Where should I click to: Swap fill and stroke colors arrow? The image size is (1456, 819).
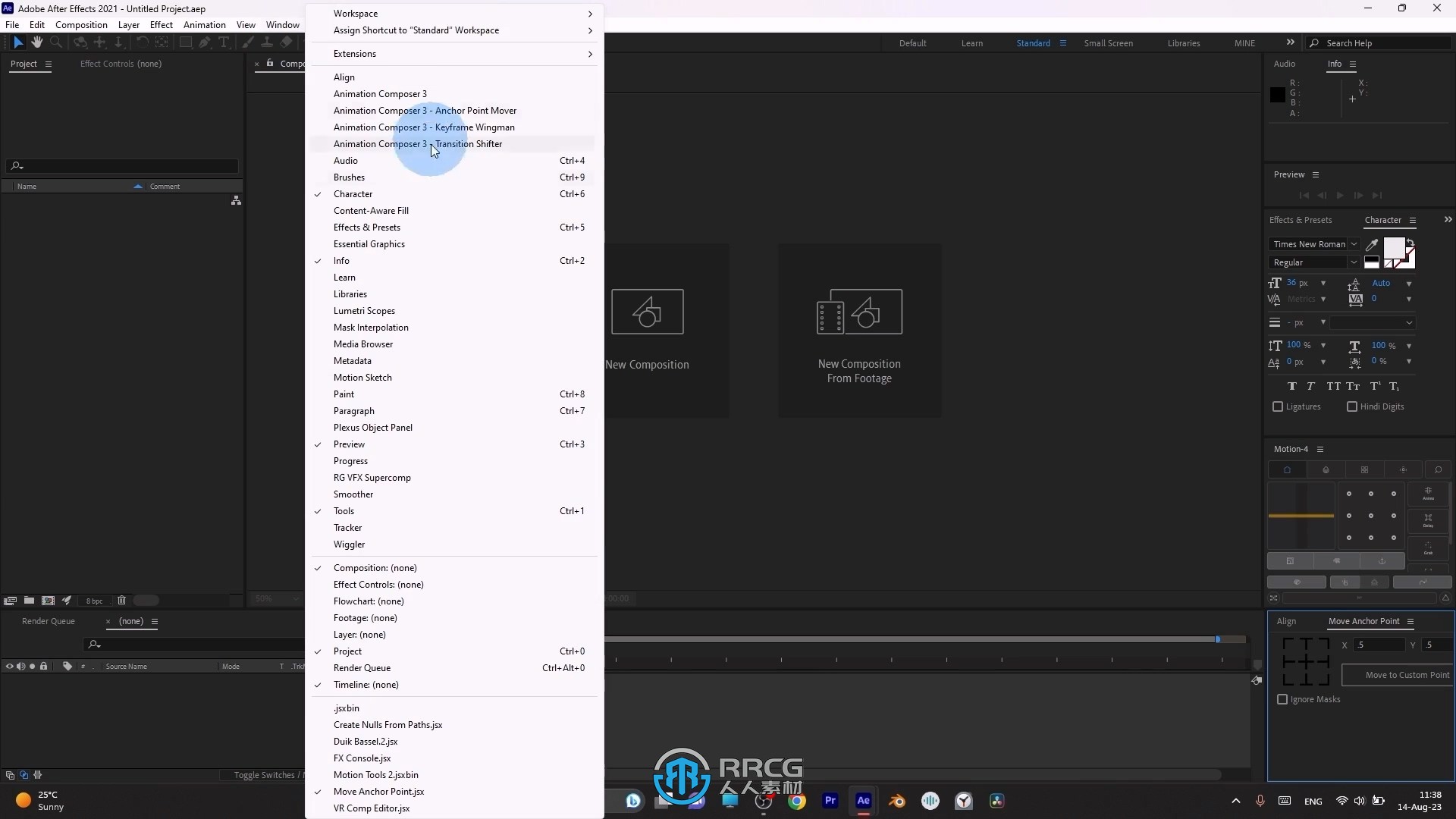tap(1410, 243)
